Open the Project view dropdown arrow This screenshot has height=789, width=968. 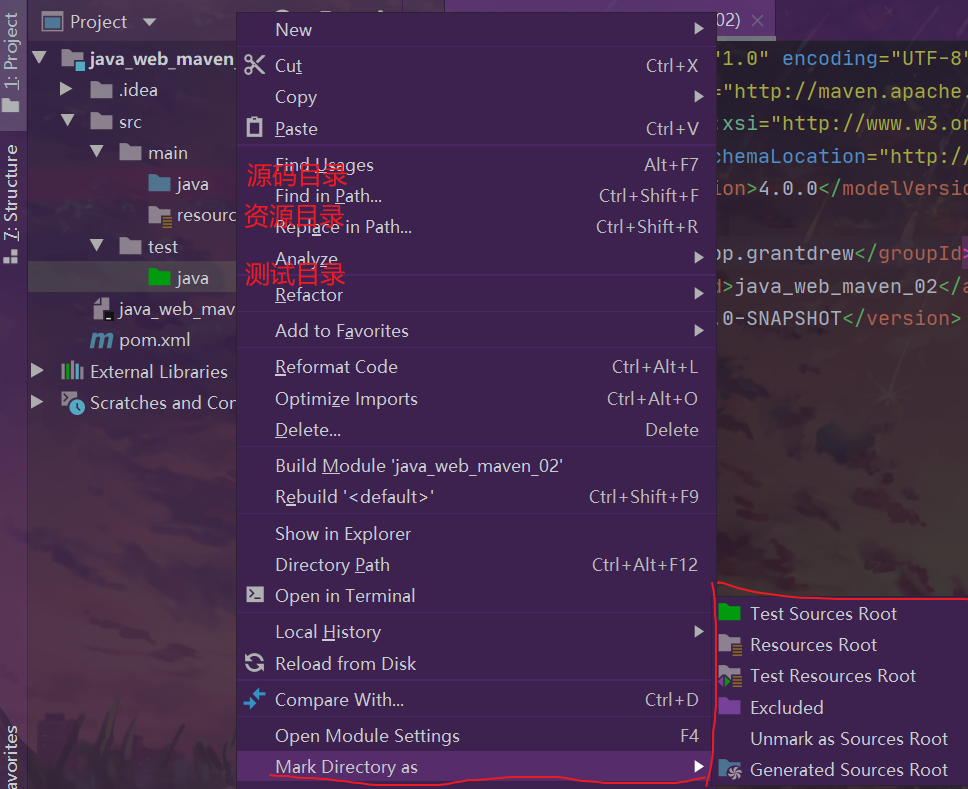coord(149,22)
